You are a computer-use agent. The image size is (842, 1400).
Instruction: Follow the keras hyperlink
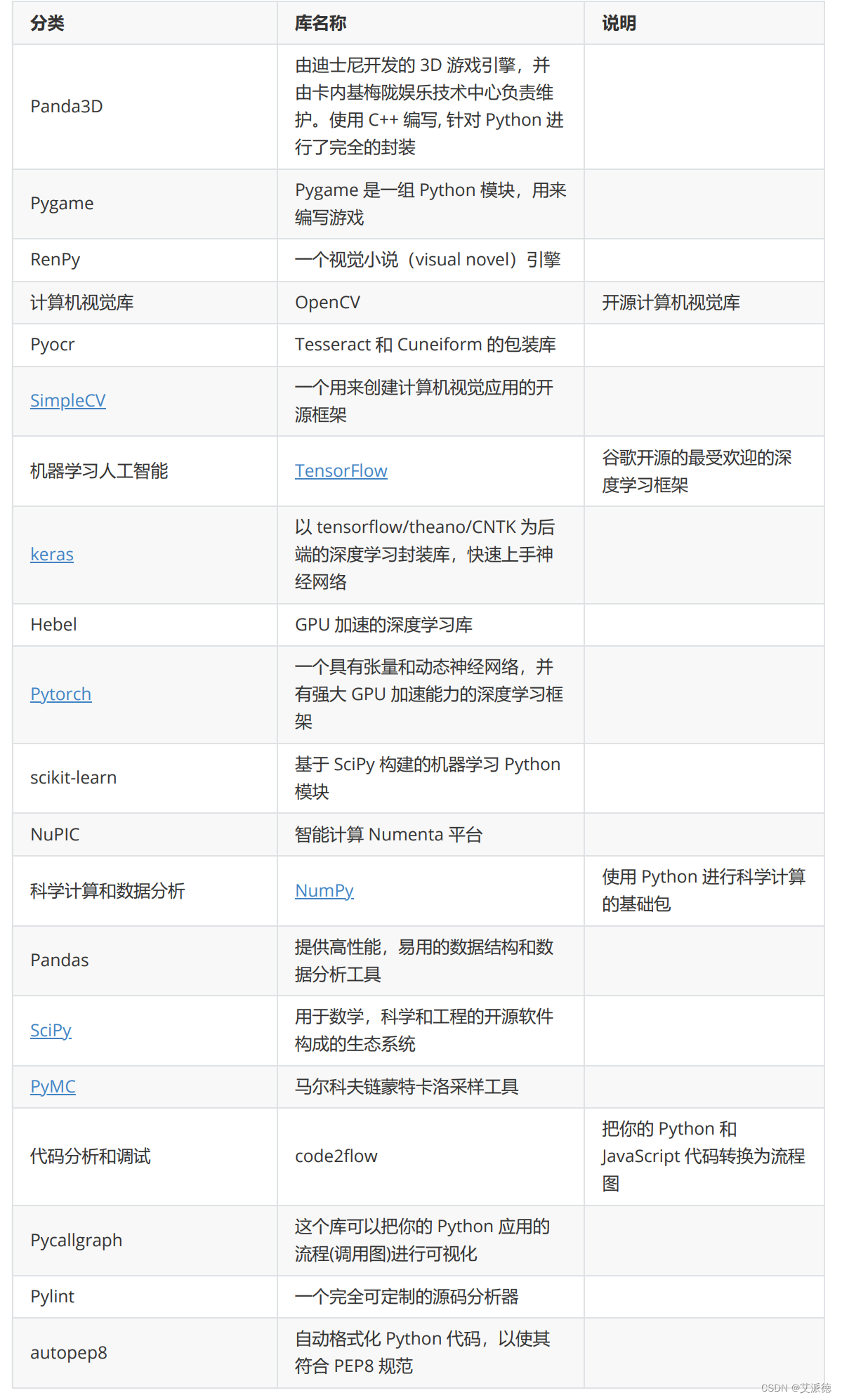pos(51,554)
